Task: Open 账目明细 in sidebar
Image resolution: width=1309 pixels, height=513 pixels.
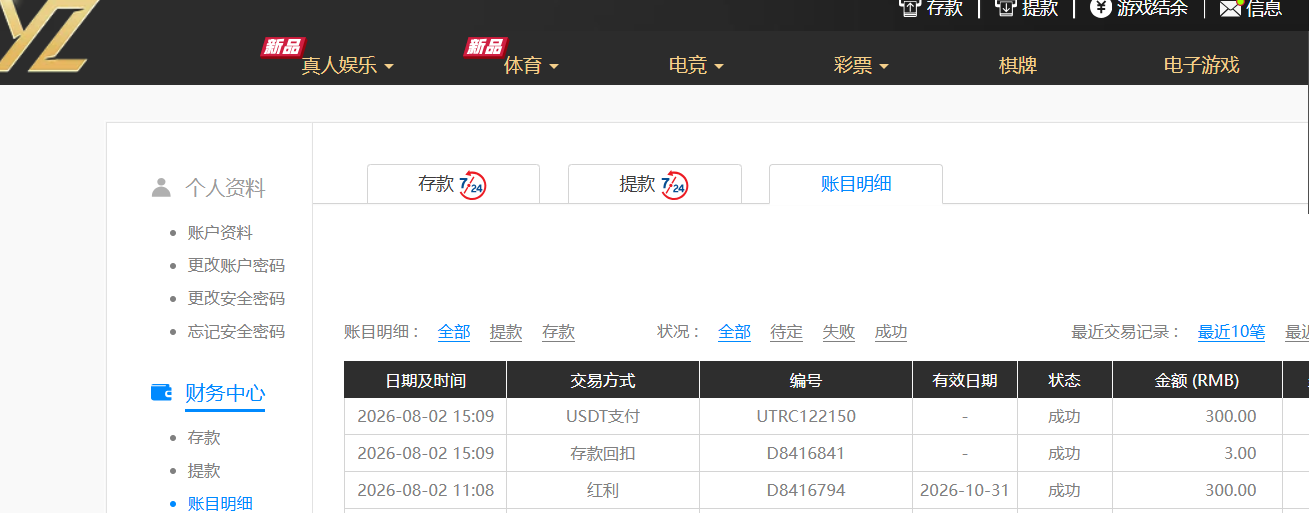Action: [x=220, y=504]
